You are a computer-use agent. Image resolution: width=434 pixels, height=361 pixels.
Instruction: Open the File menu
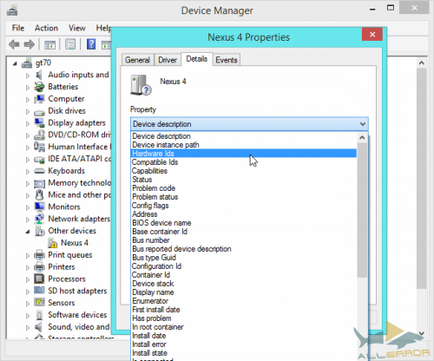pyautogui.click(x=18, y=28)
